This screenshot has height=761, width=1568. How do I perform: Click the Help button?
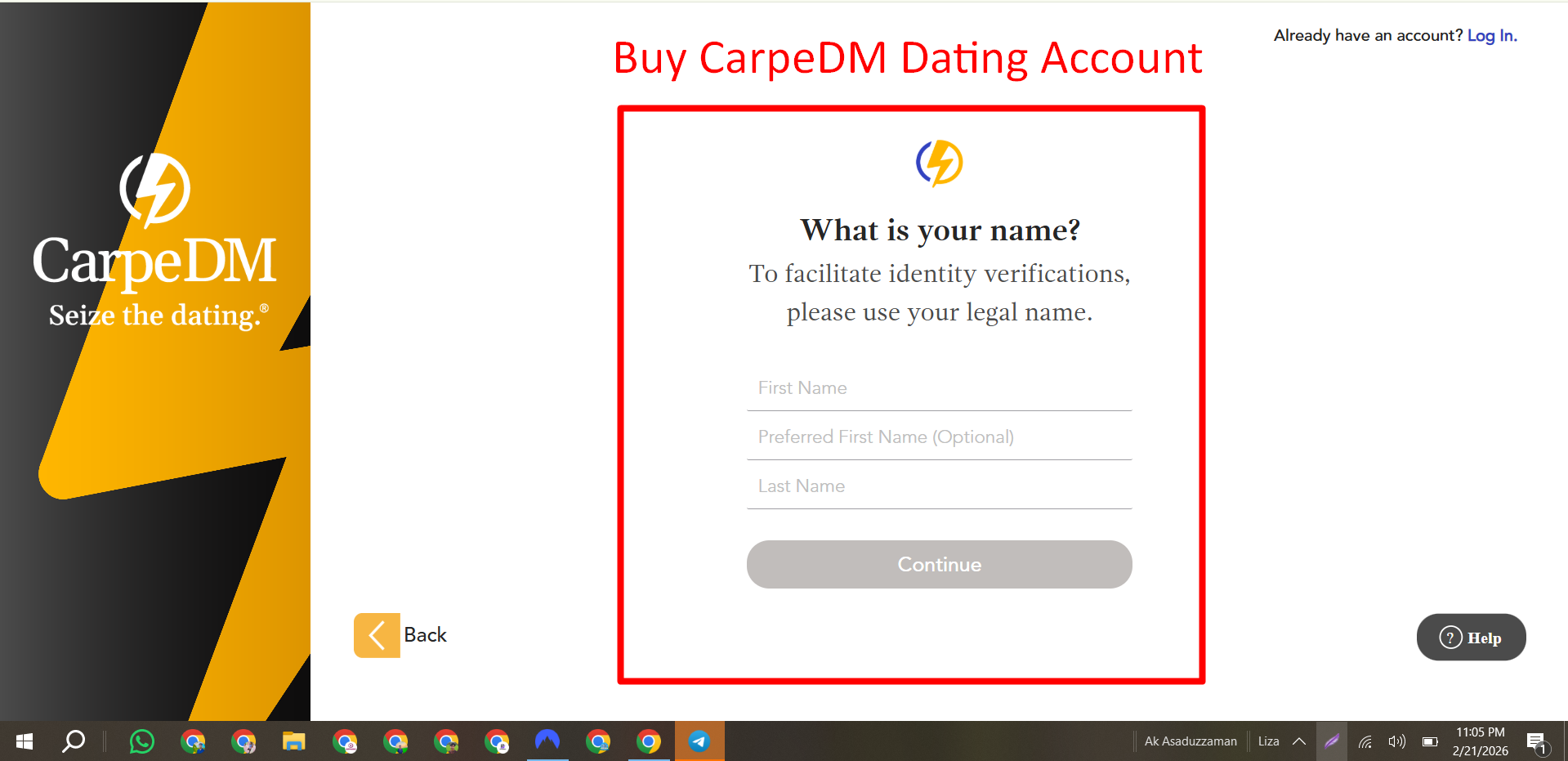pyautogui.click(x=1471, y=638)
